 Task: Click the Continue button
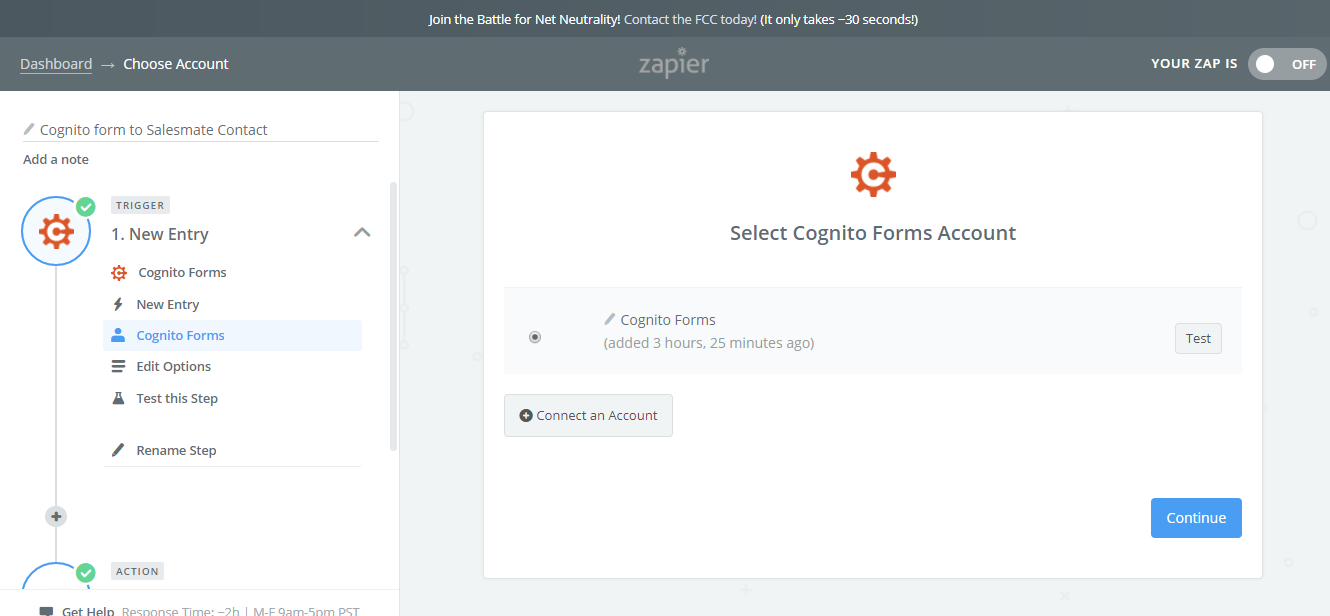1196,518
